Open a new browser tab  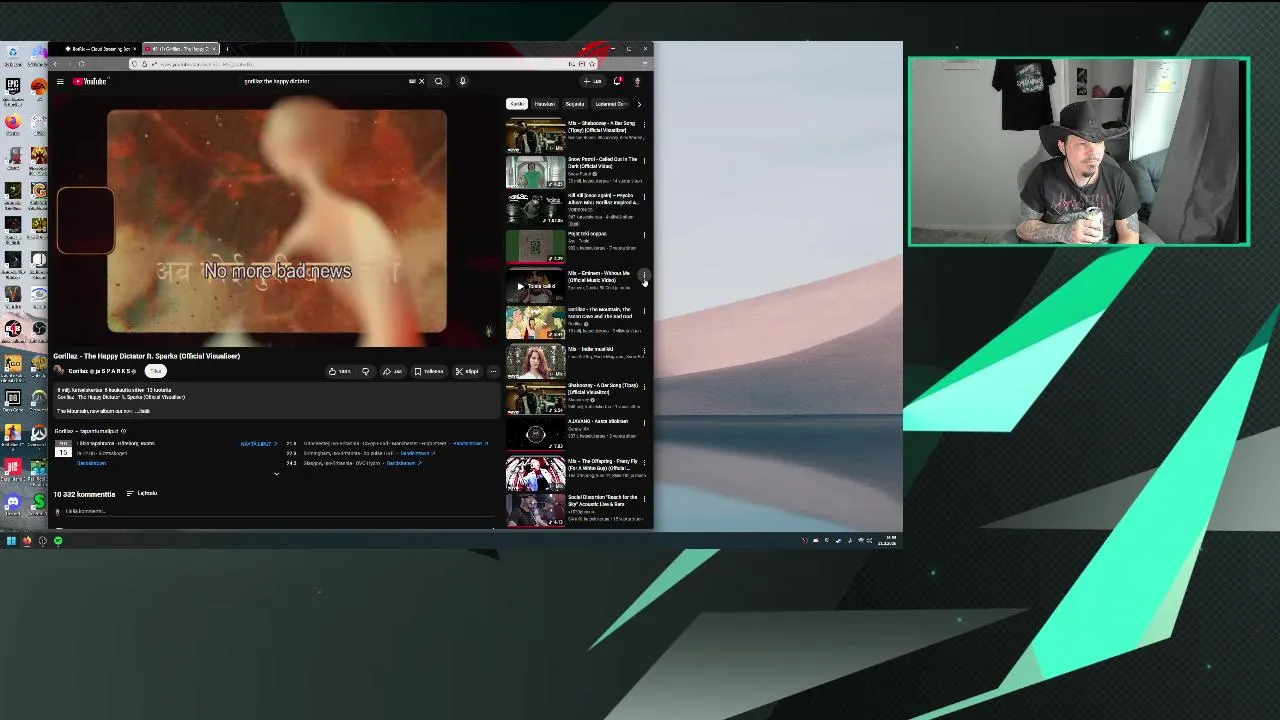pos(227,49)
